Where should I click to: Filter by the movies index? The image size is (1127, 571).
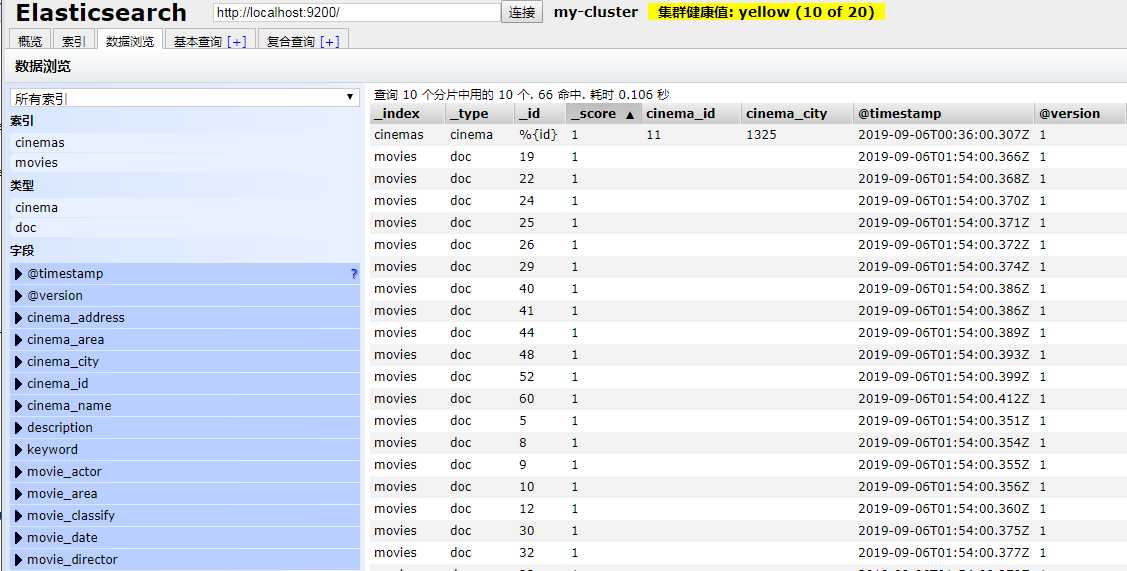click(185, 163)
